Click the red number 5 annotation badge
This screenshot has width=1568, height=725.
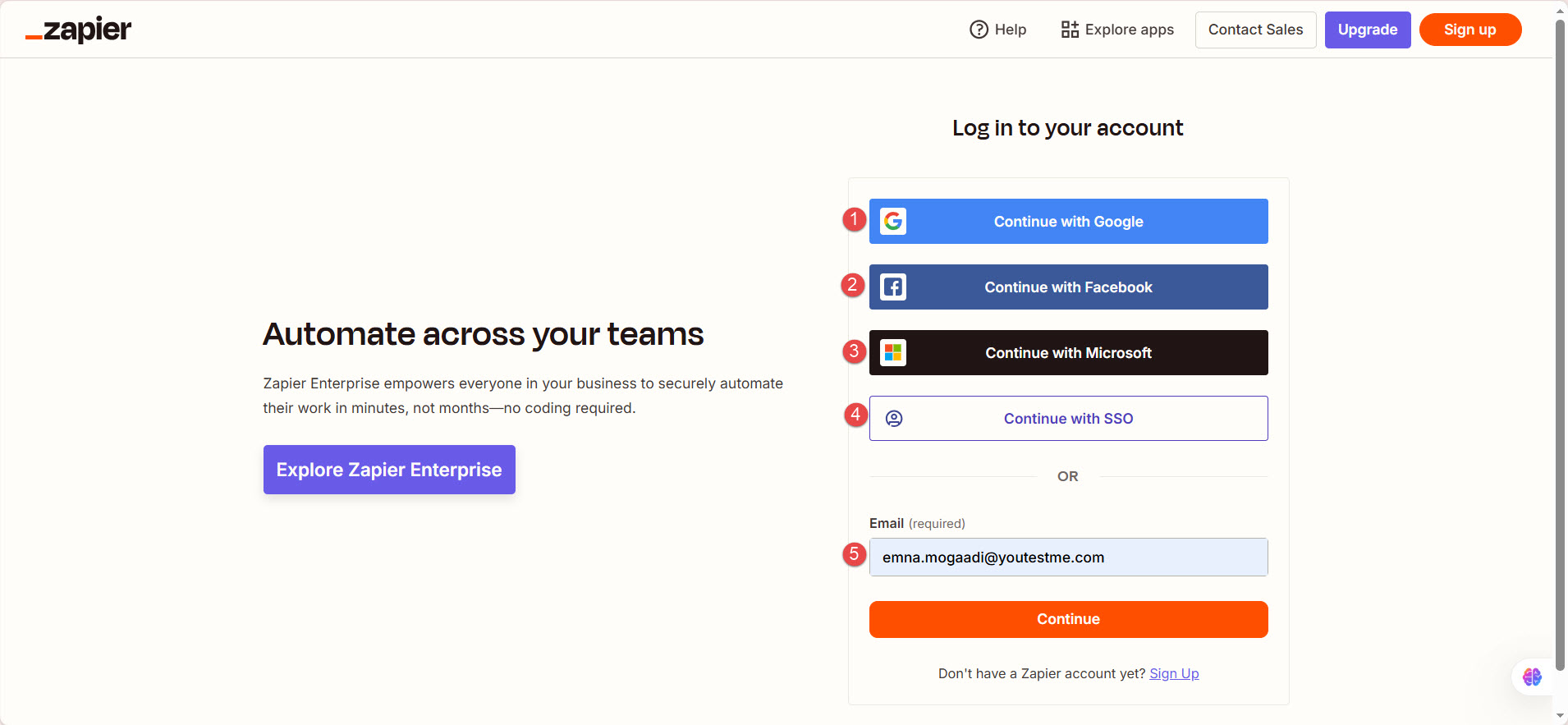(854, 554)
